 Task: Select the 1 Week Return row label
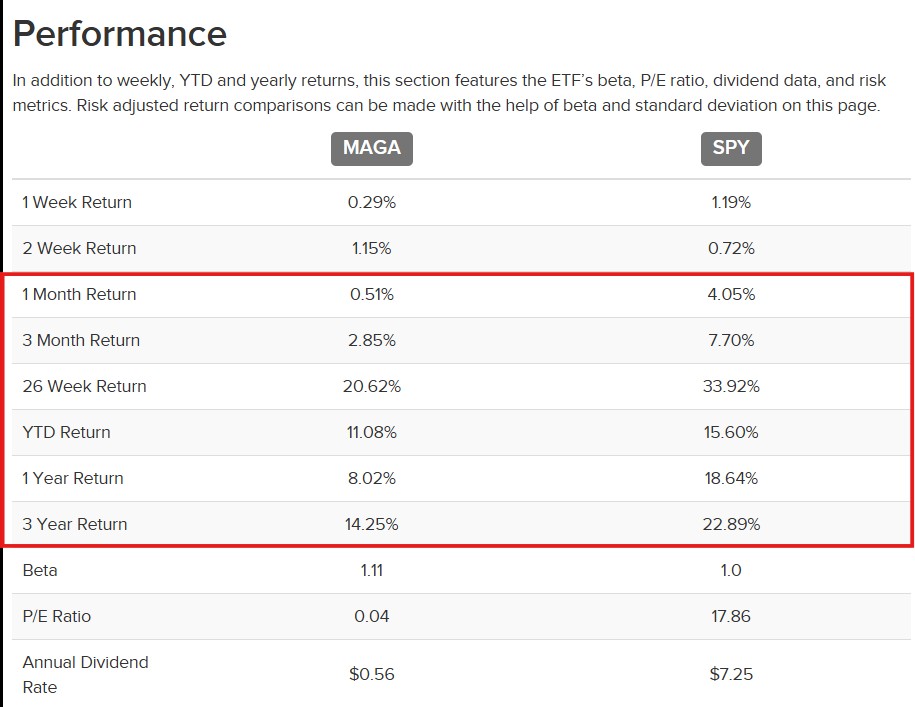point(77,202)
